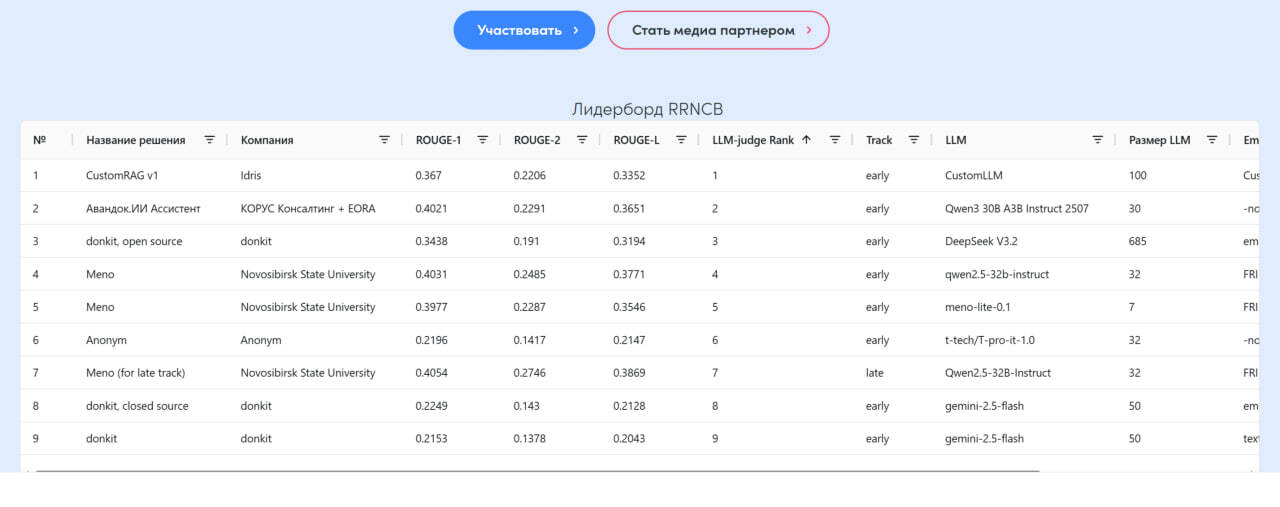Open filter icon on Track column

(x=913, y=140)
